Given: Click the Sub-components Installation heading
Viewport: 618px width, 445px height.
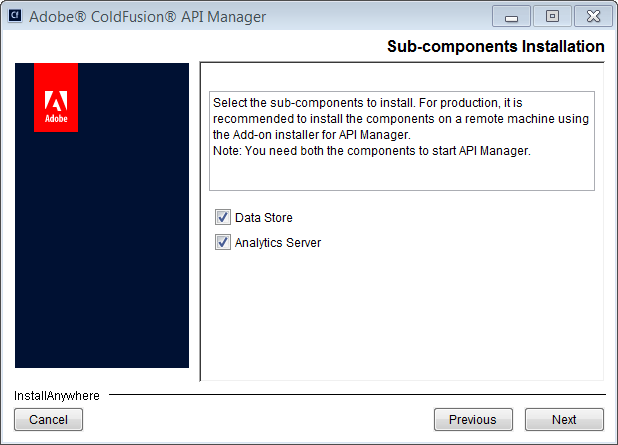Looking at the screenshot, I should (x=495, y=47).
